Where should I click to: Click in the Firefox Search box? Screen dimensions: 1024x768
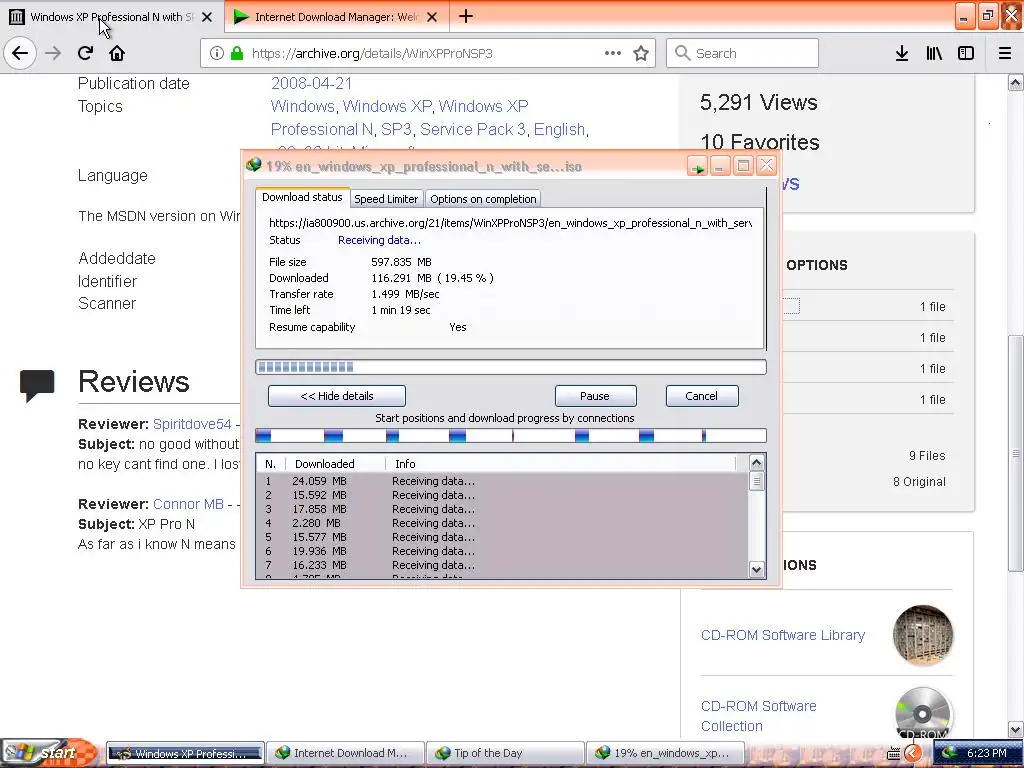click(x=743, y=53)
